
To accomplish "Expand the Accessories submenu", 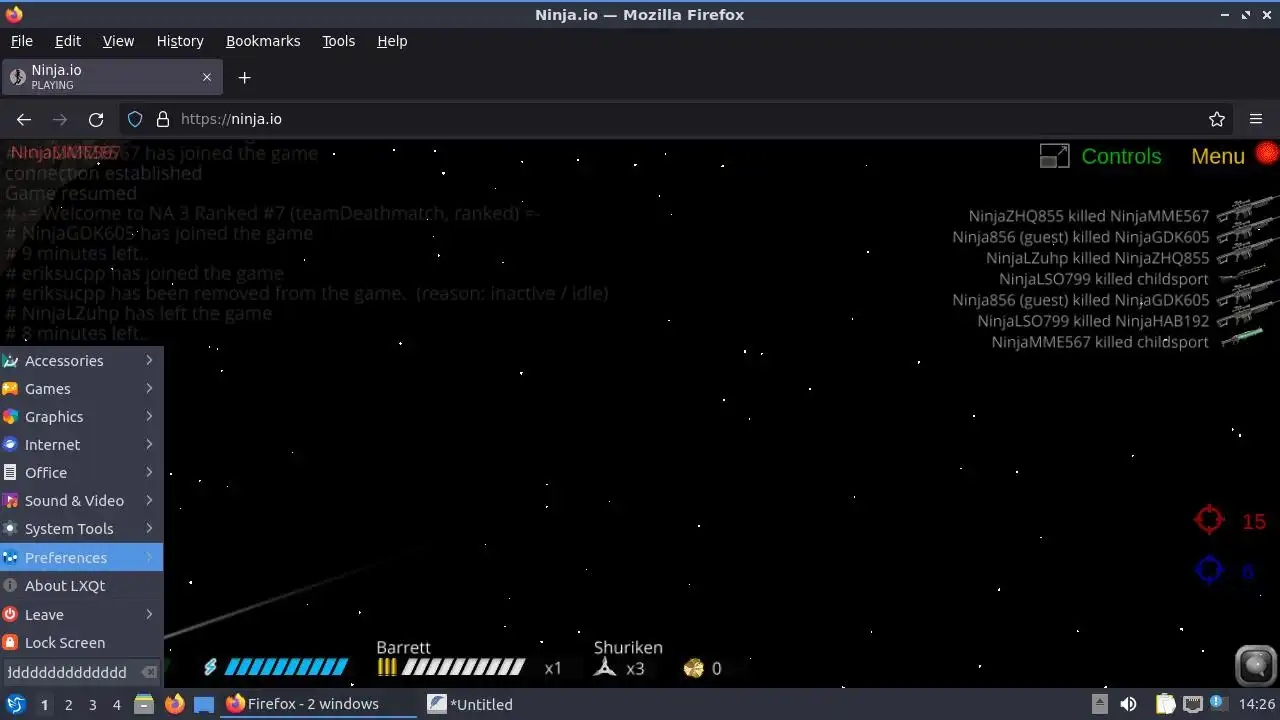I will (81, 360).
